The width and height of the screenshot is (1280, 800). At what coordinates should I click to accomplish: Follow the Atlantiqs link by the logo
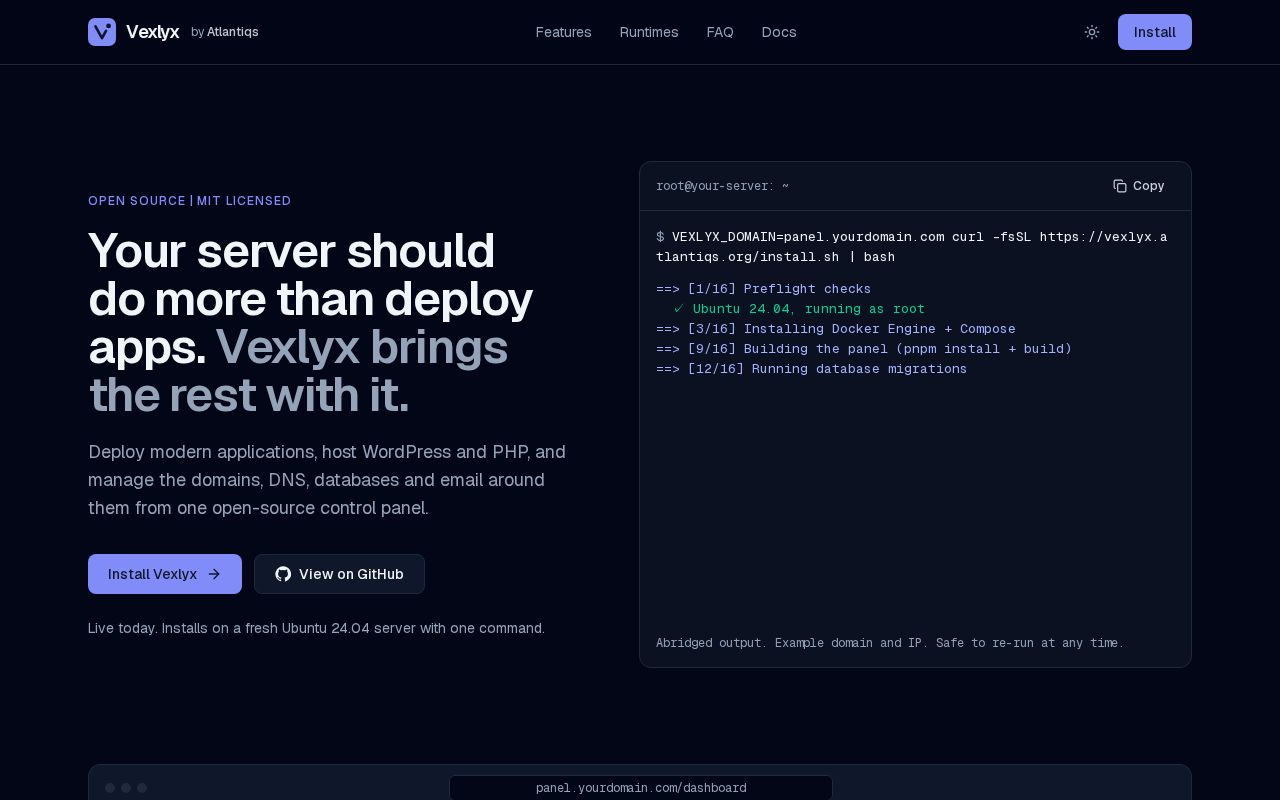pos(233,32)
